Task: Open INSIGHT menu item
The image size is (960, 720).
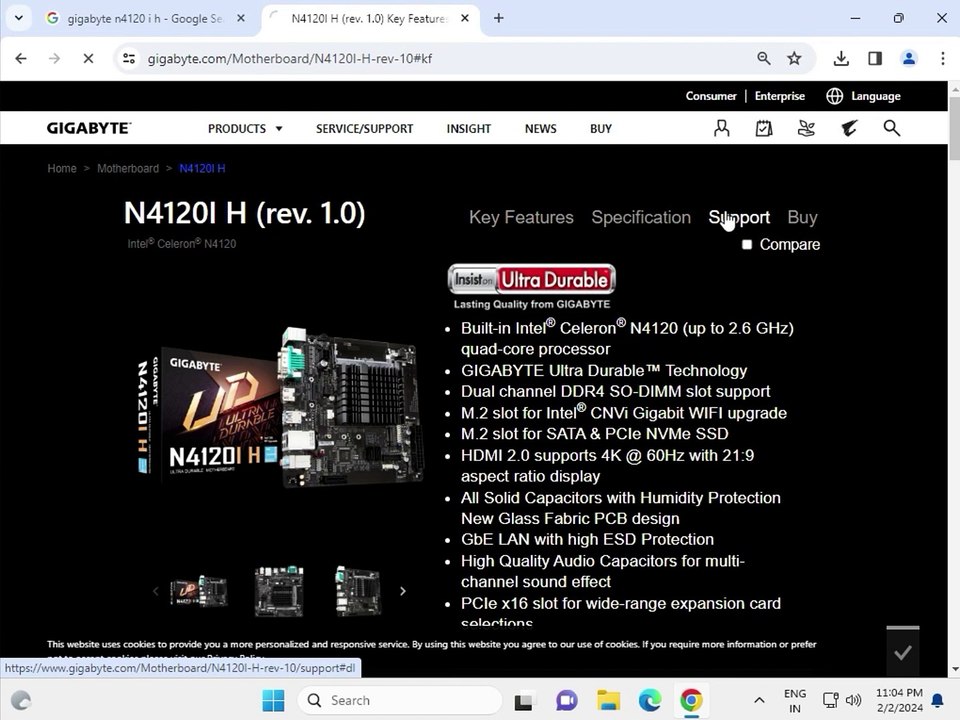Action: click(468, 129)
